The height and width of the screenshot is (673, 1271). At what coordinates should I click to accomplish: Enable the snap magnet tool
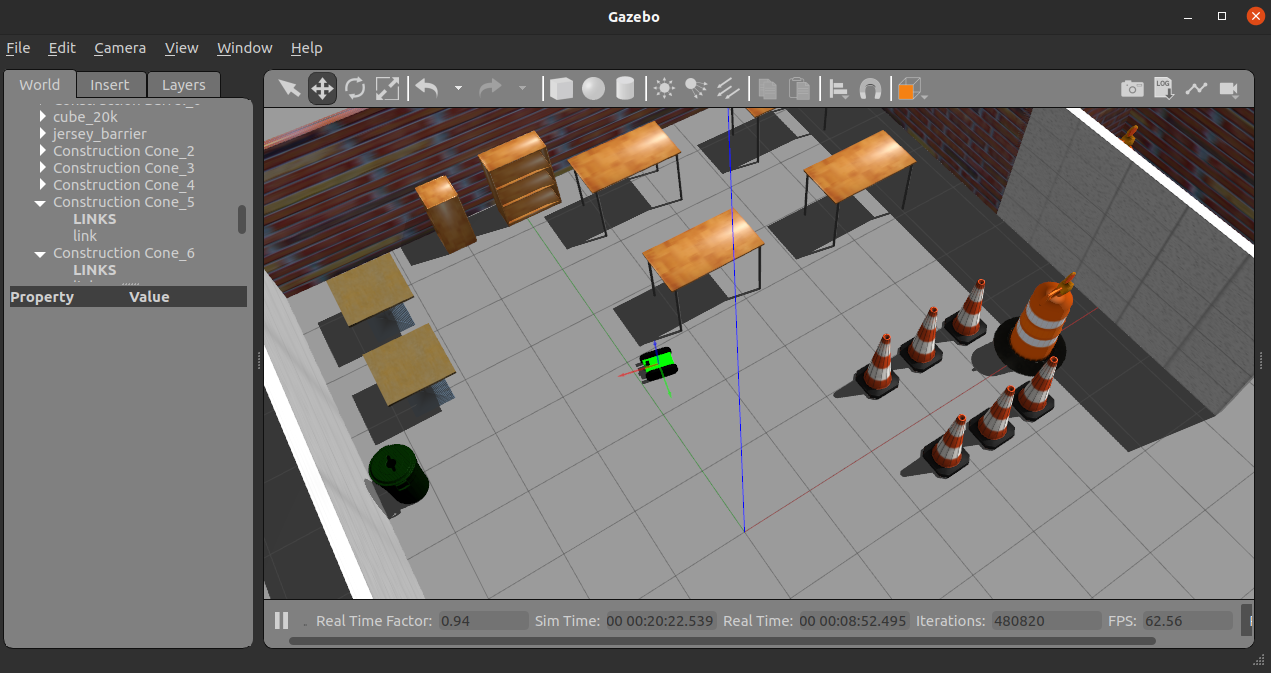871,89
